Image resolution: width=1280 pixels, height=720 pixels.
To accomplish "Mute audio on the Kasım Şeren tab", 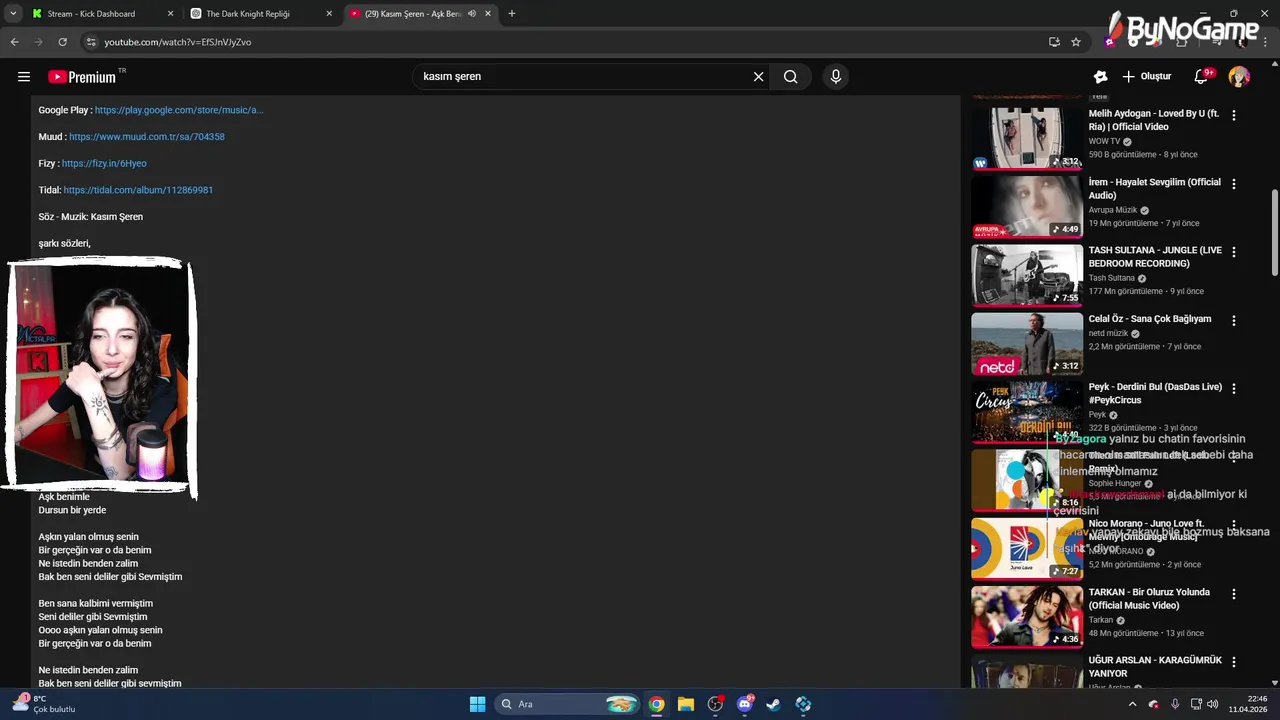I will coord(472,14).
